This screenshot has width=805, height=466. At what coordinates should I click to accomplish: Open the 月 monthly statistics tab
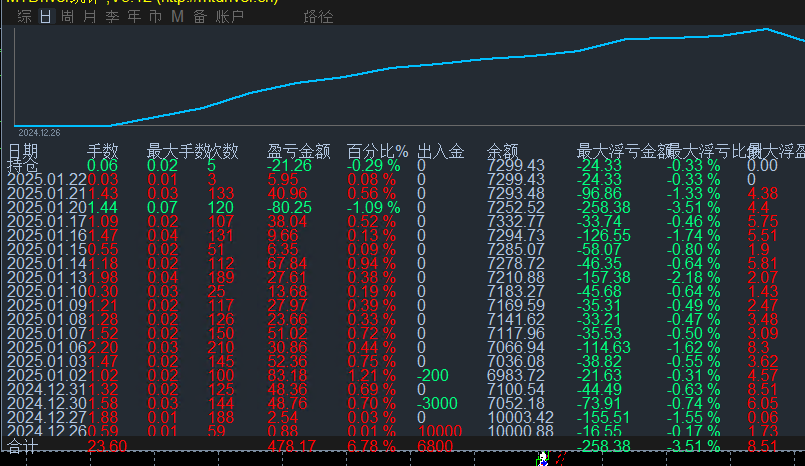tap(89, 16)
